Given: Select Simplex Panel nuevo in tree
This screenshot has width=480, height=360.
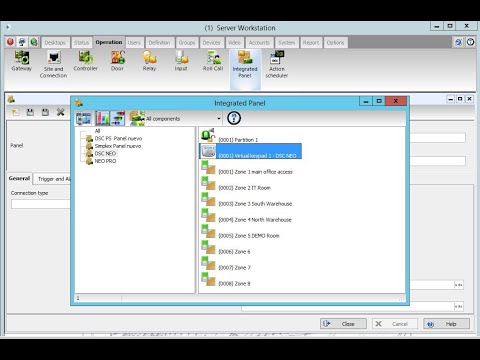Looking at the screenshot, I should [118, 146].
